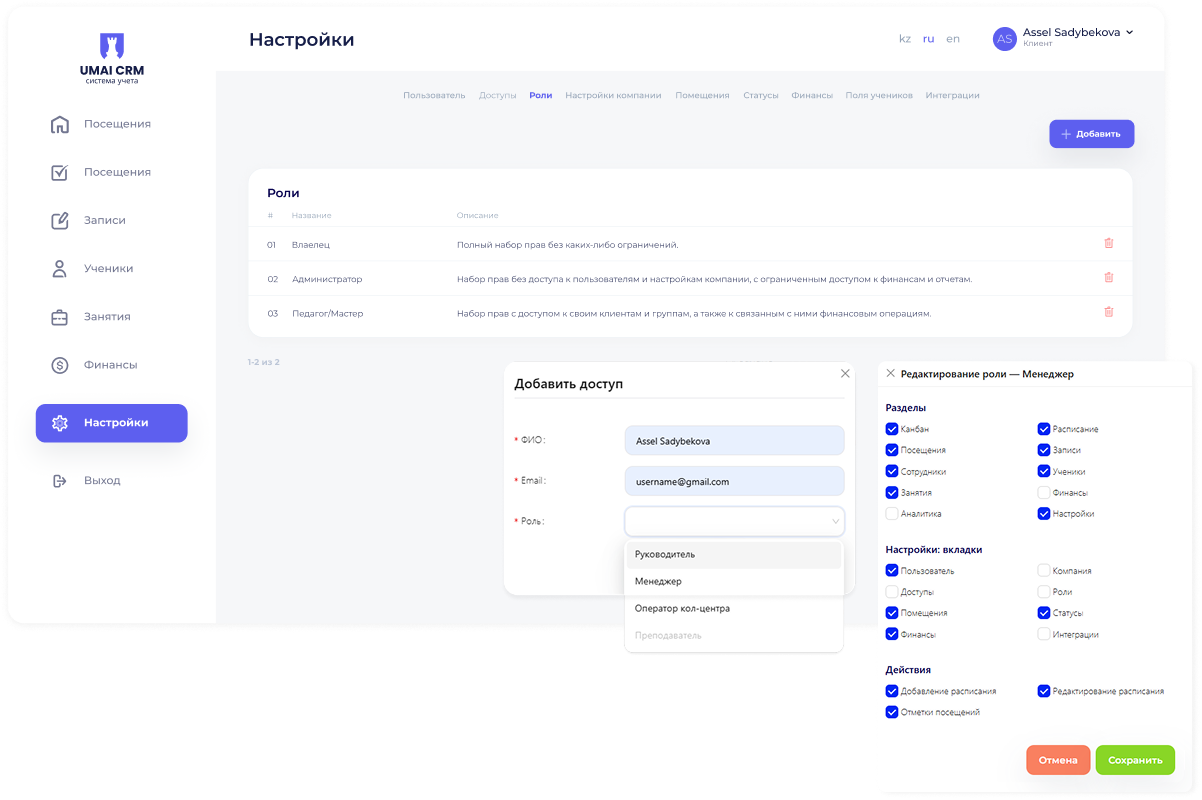Switch to the Настройки компании tab

613,96
